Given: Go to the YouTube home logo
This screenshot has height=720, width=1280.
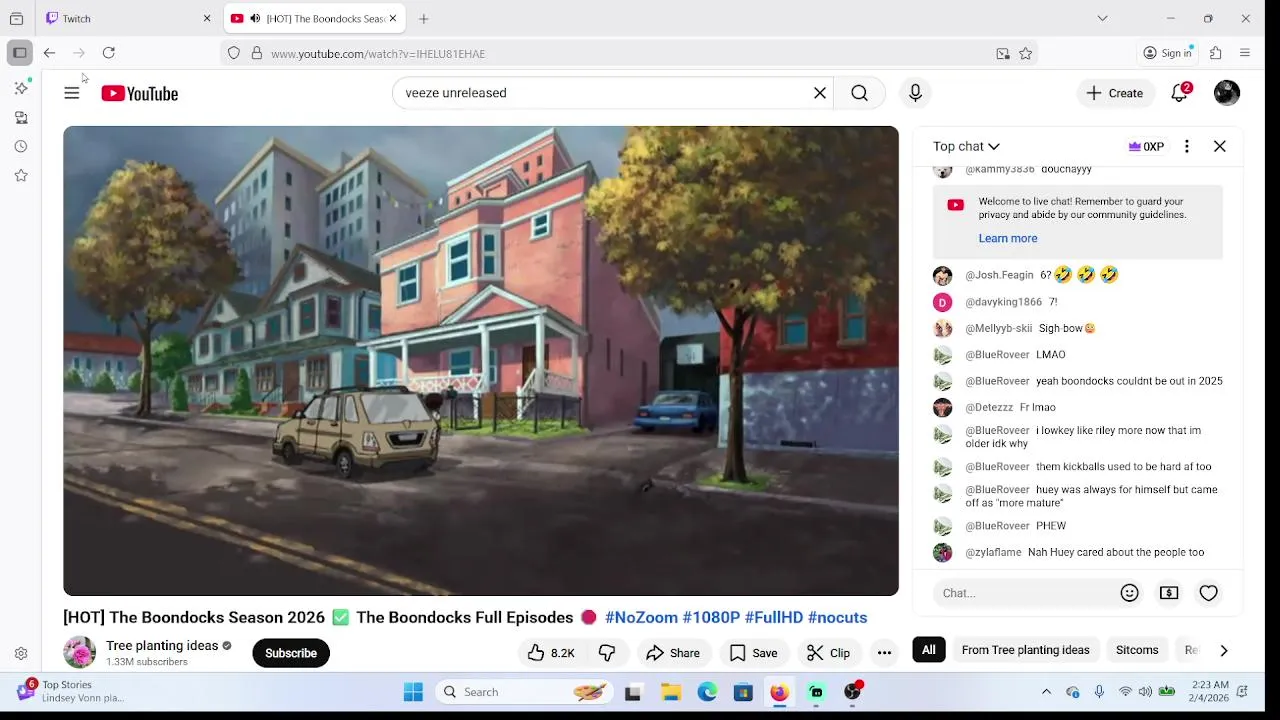Looking at the screenshot, I should (140, 93).
